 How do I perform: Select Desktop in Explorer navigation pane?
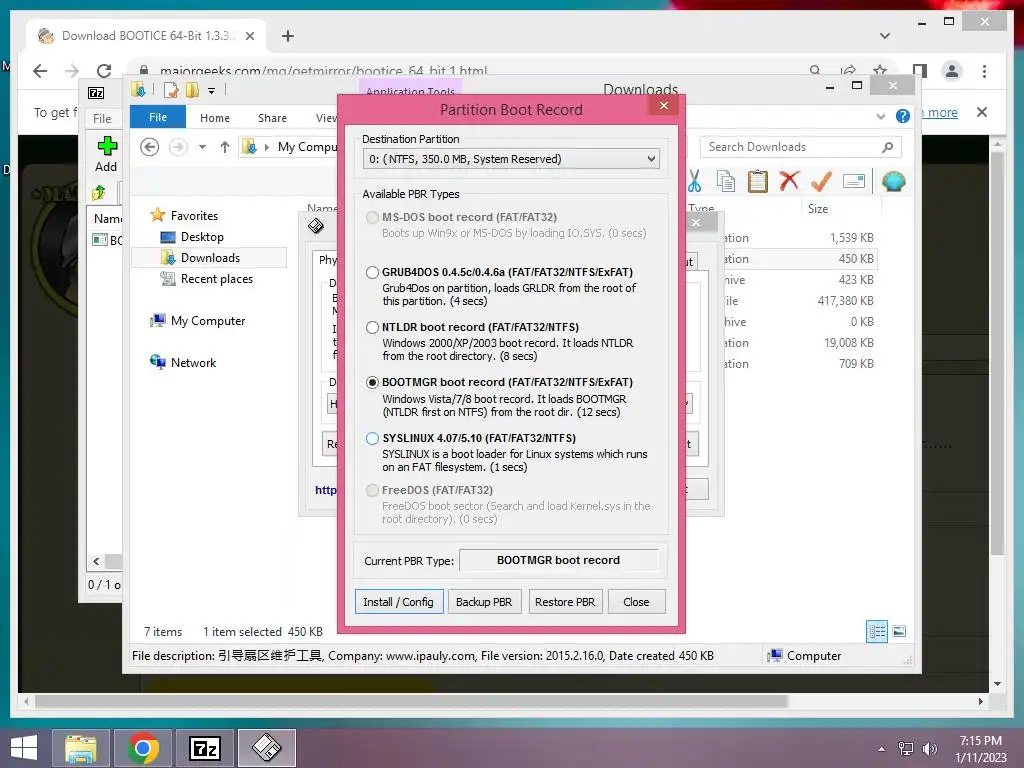click(x=202, y=237)
